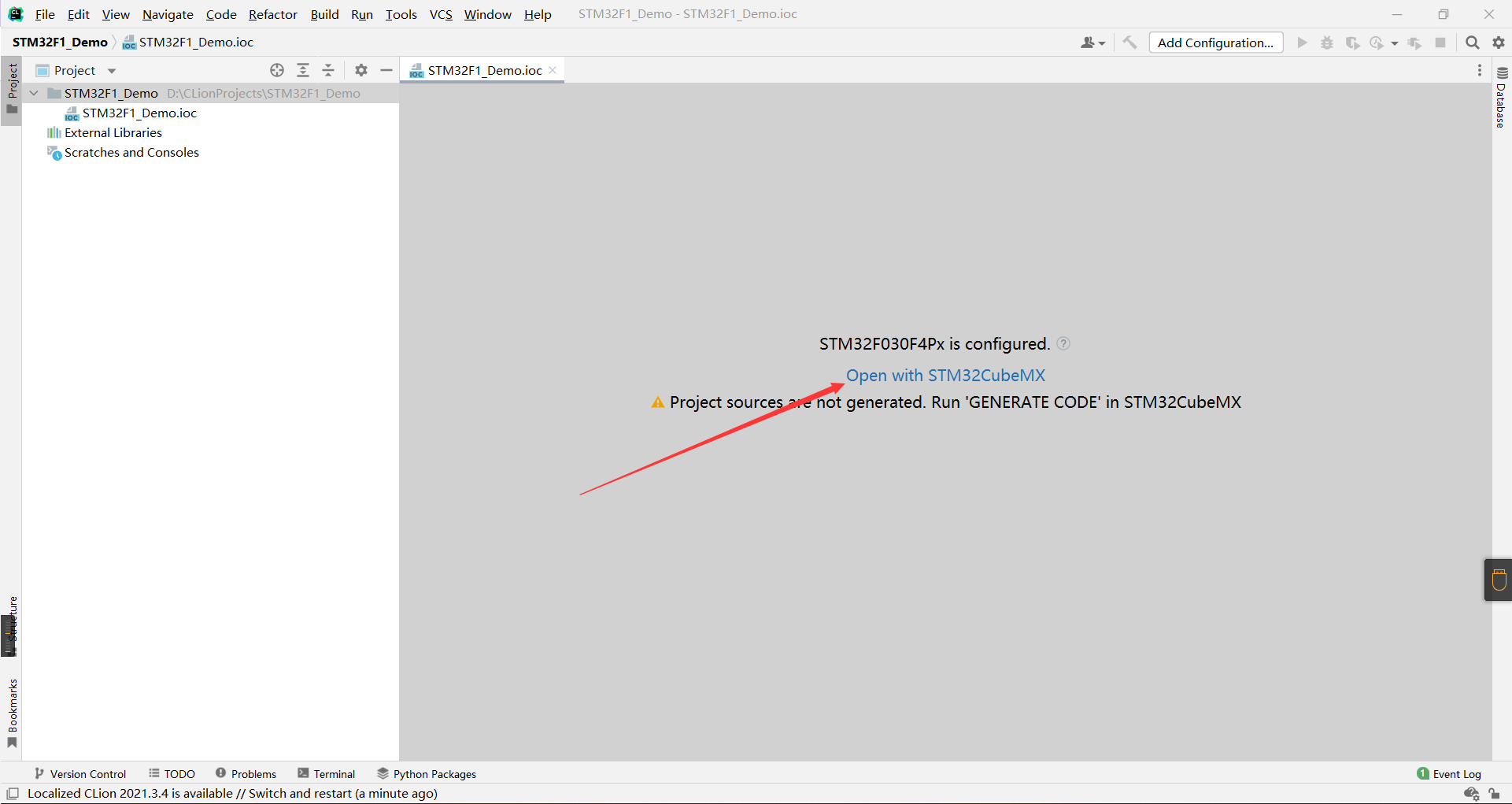Image resolution: width=1512 pixels, height=804 pixels.
Task: Open editor tab options three-dot menu
Action: (x=1480, y=70)
